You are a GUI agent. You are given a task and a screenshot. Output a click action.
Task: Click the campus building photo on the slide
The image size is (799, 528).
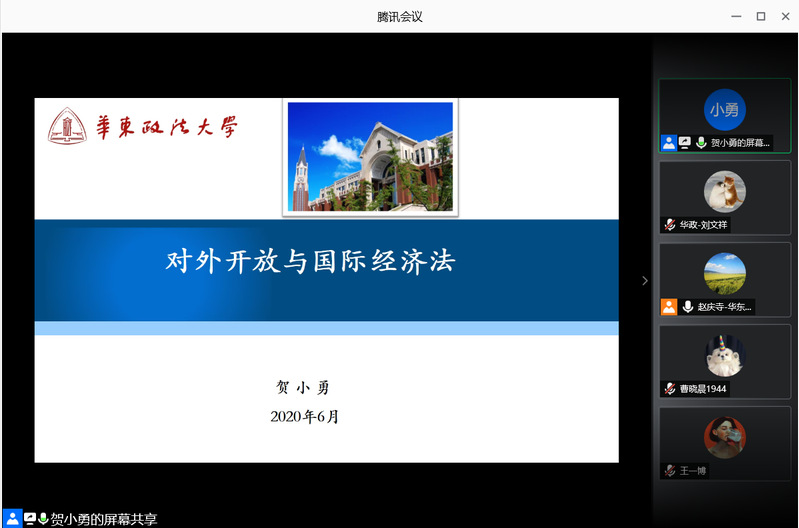(x=370, y=157)
